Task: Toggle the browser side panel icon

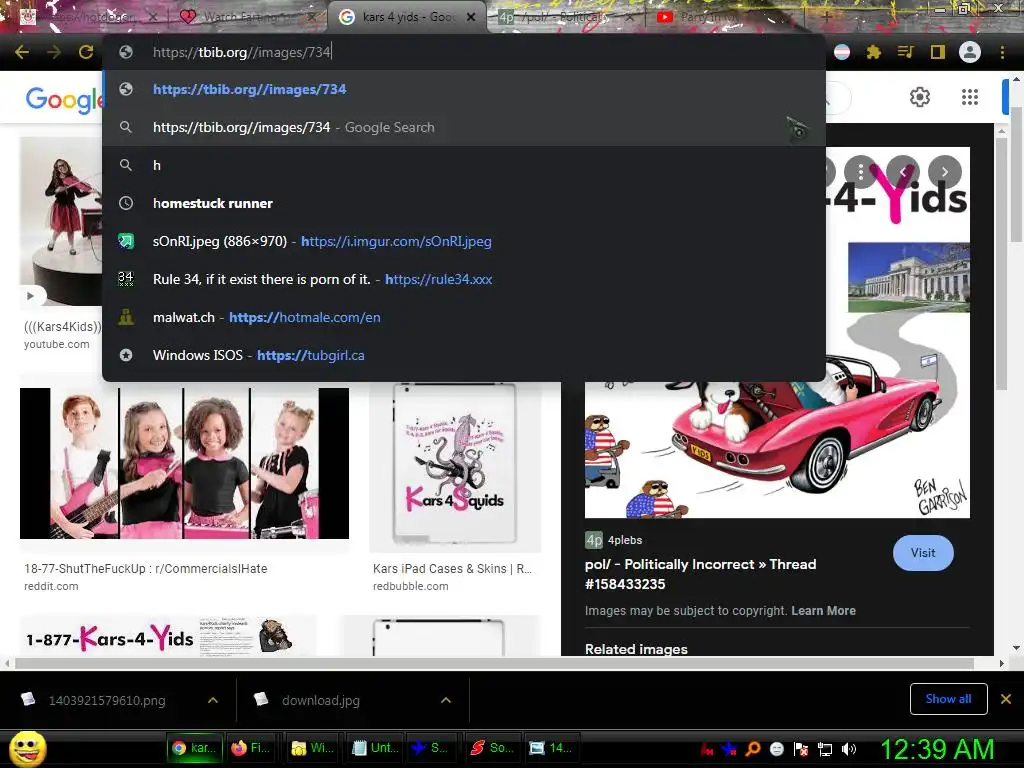Action: pos(937,52)
